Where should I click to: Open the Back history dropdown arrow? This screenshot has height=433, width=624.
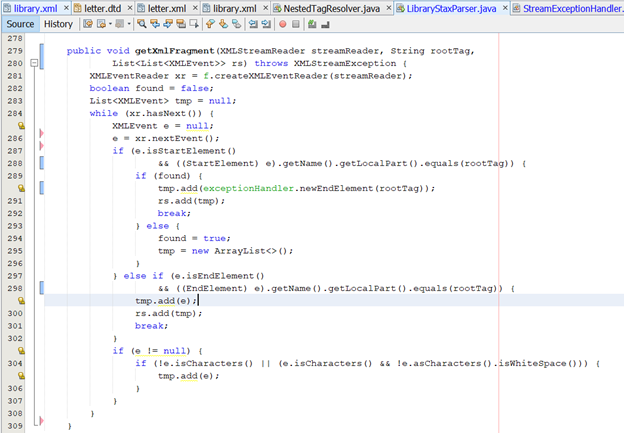[110, 24]
